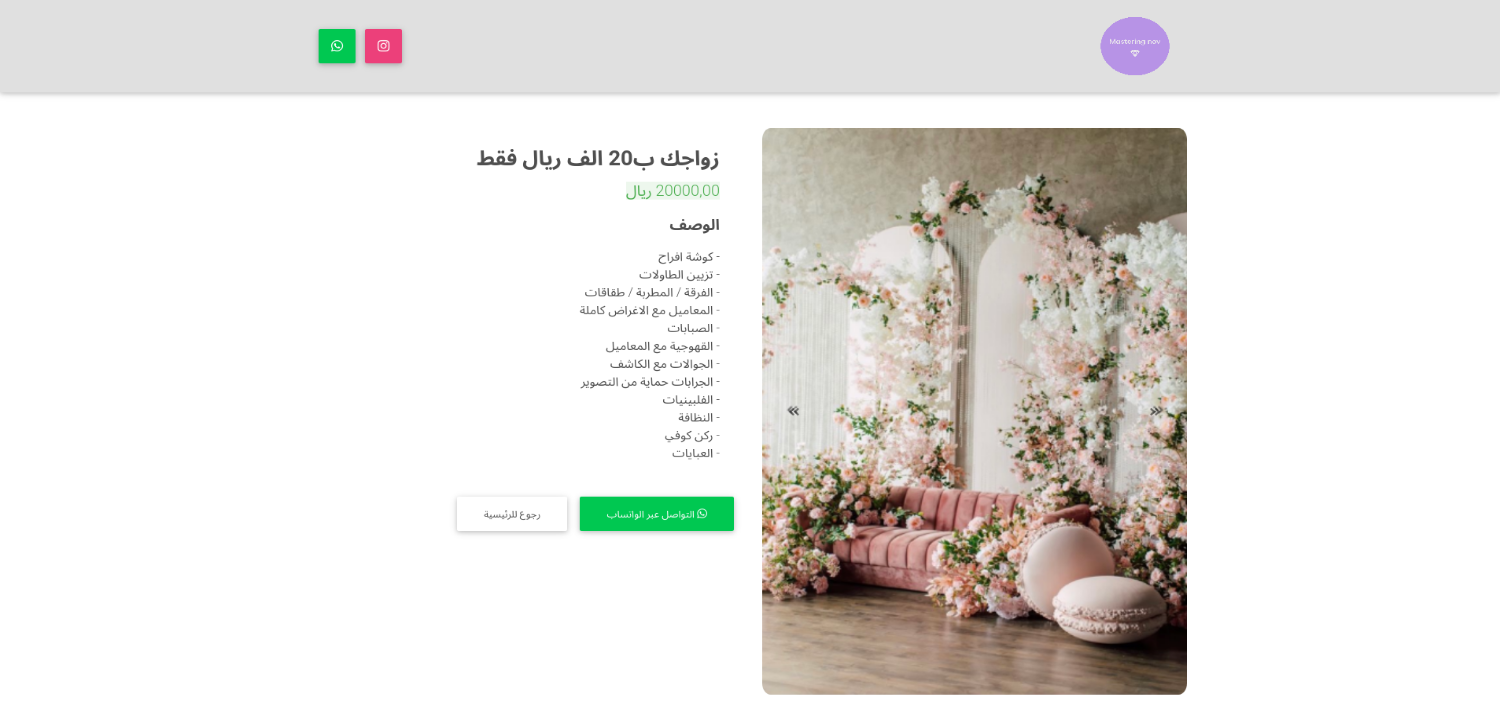Click the التواصل عبر الواتساب button
Image resolution: width=1500 pixels, height=720 pixels.
coord(657,514)
